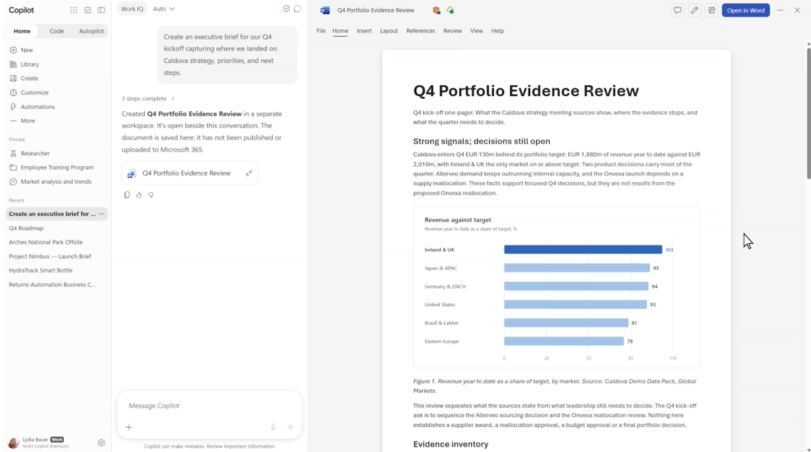
Task: Toggle the Work IQ pill
Action: (132, 9)
